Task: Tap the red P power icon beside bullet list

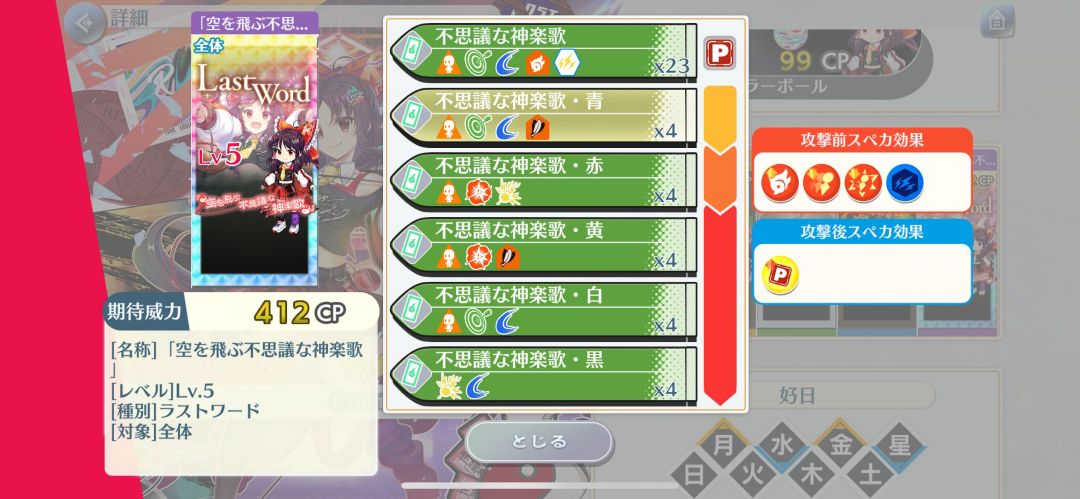Action: (x=720, y=52)
